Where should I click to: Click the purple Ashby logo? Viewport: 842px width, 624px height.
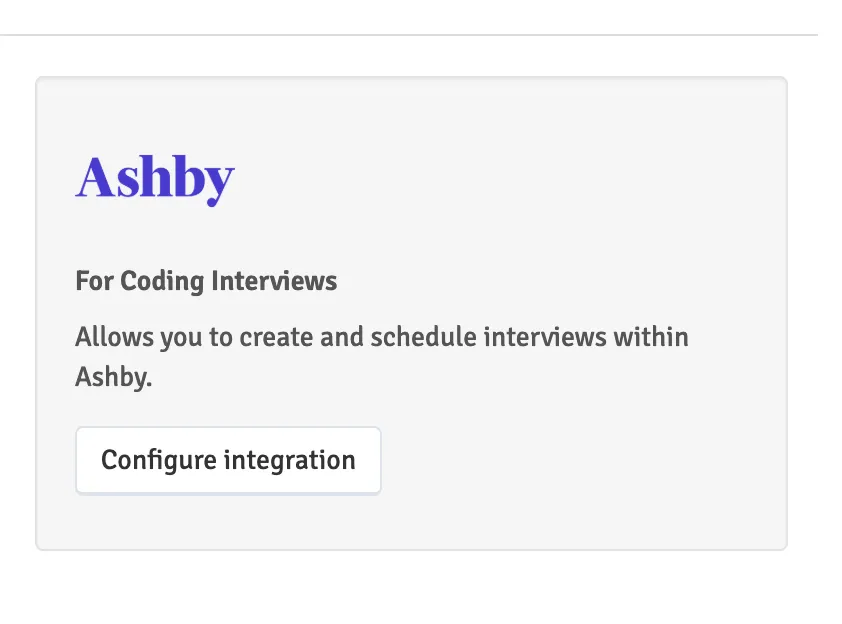click(x=155, y=179)
